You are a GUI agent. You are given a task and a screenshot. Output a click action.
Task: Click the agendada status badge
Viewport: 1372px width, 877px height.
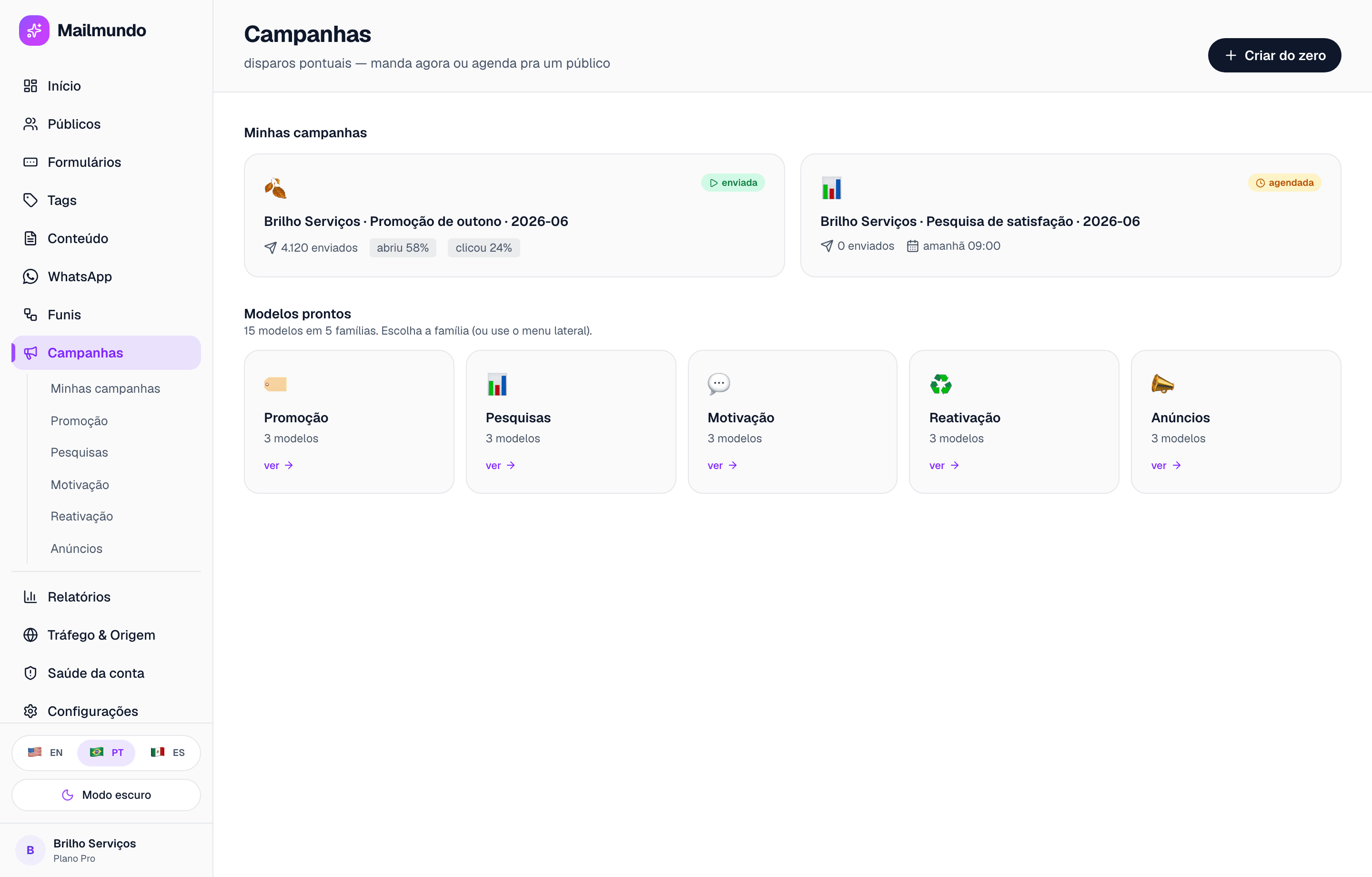point(1284,183)
